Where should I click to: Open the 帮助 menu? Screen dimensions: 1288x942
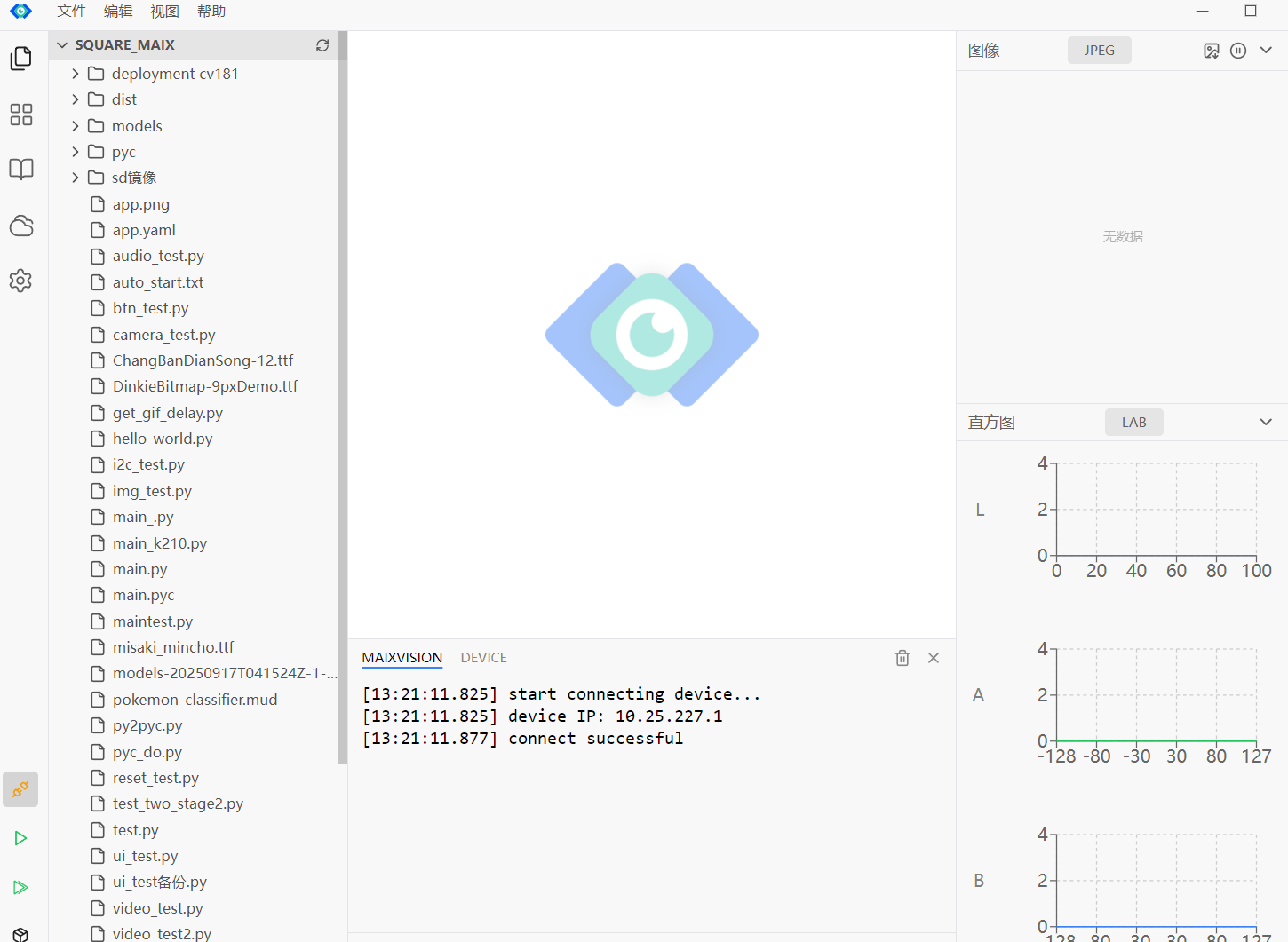211,12
